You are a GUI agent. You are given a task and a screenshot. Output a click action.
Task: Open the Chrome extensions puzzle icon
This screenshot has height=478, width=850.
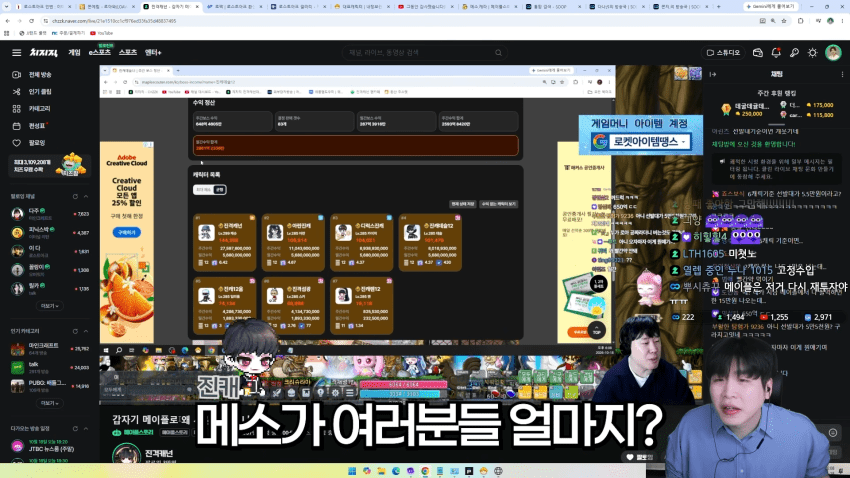point(801,21)
